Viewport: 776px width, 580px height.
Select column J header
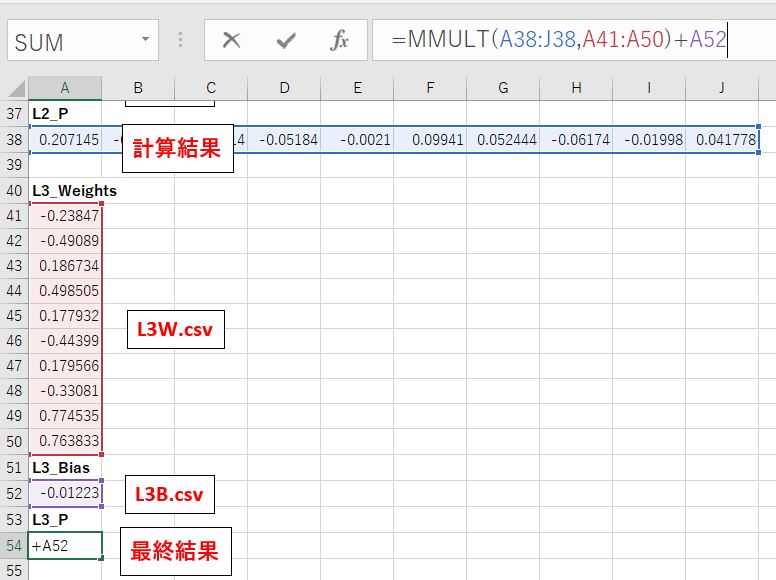point(722,88)
